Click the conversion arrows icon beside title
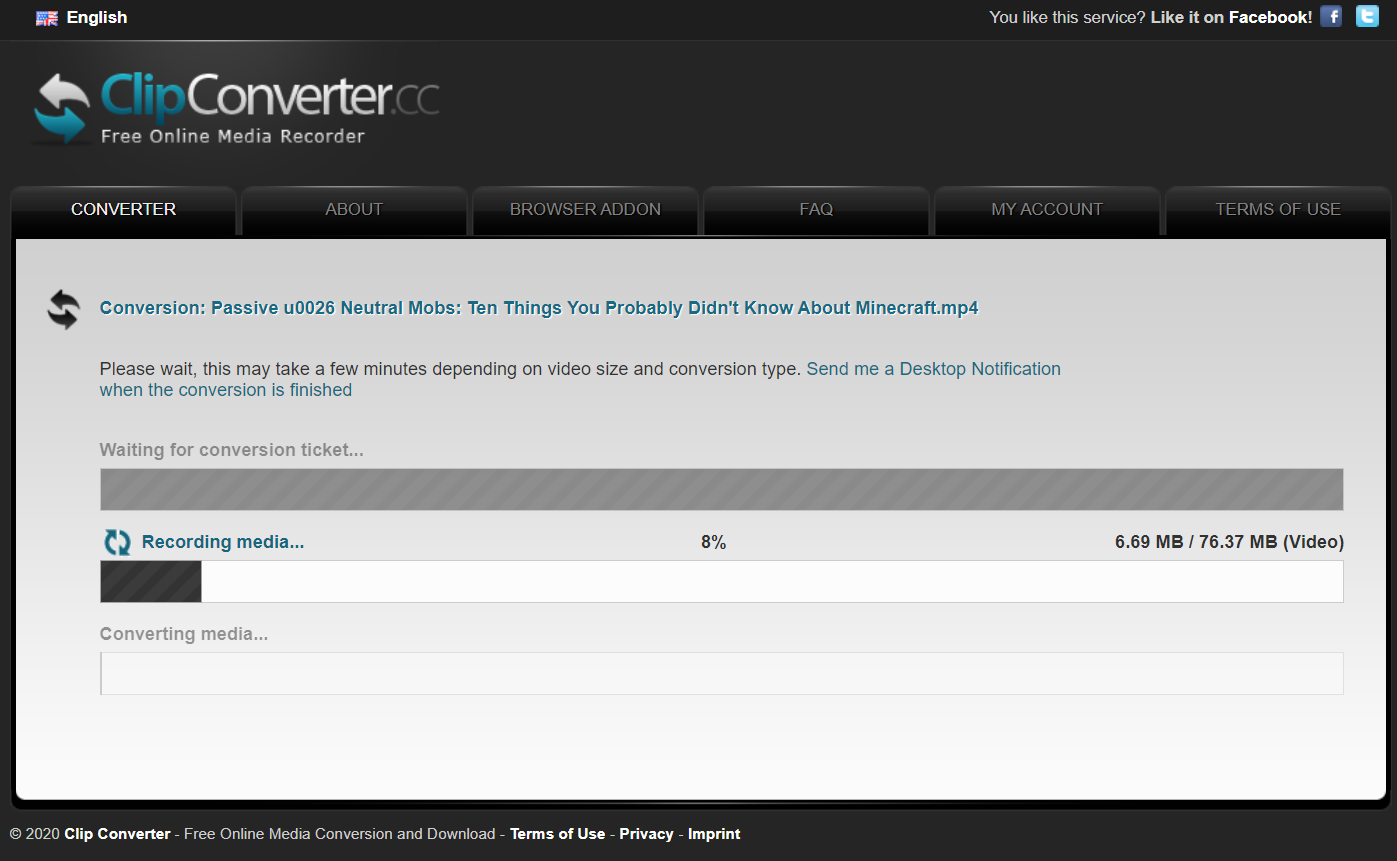Screen dimensions: 1397x861 point(63,309)
